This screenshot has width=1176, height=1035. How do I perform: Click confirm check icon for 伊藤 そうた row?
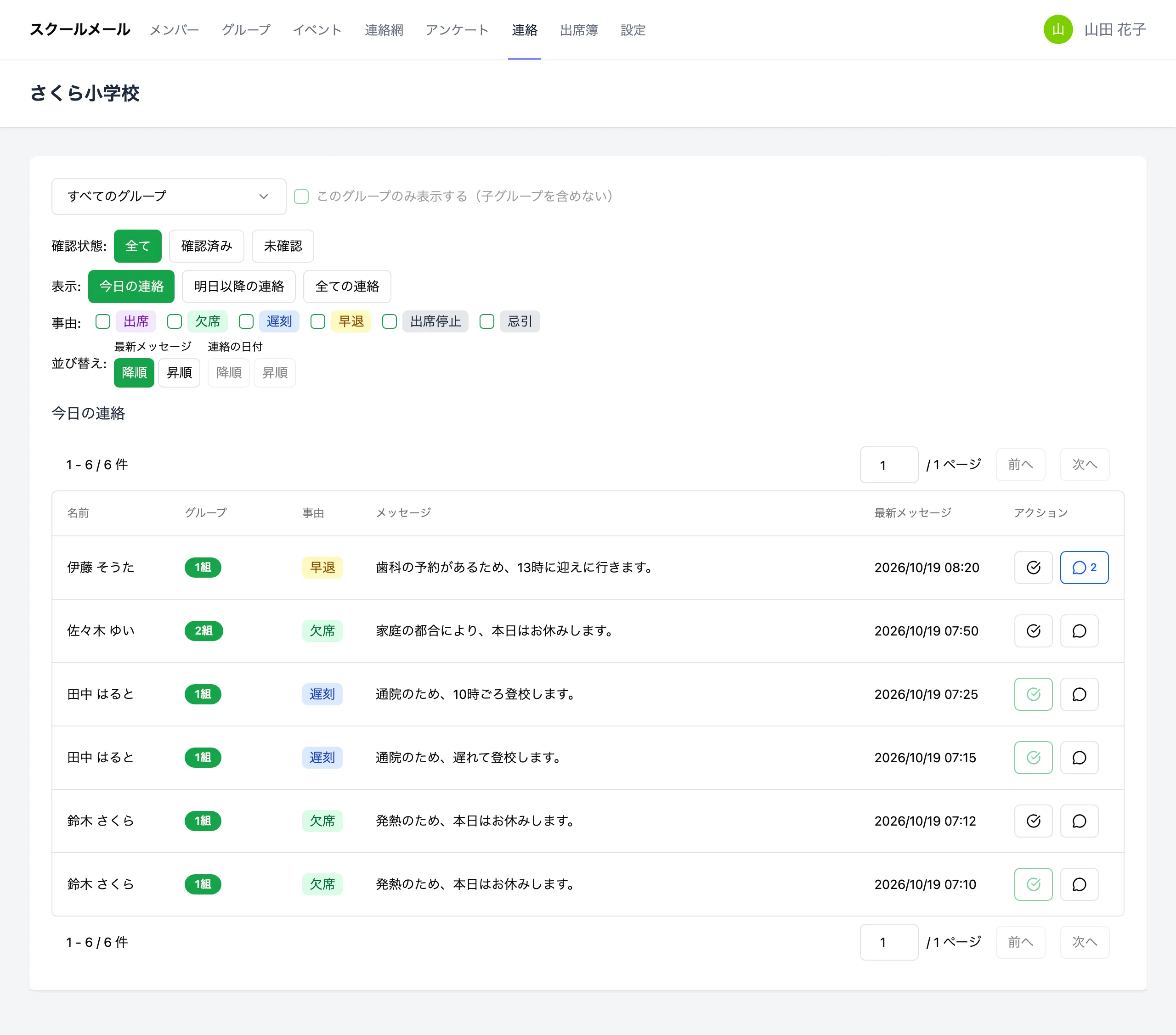1033,568
